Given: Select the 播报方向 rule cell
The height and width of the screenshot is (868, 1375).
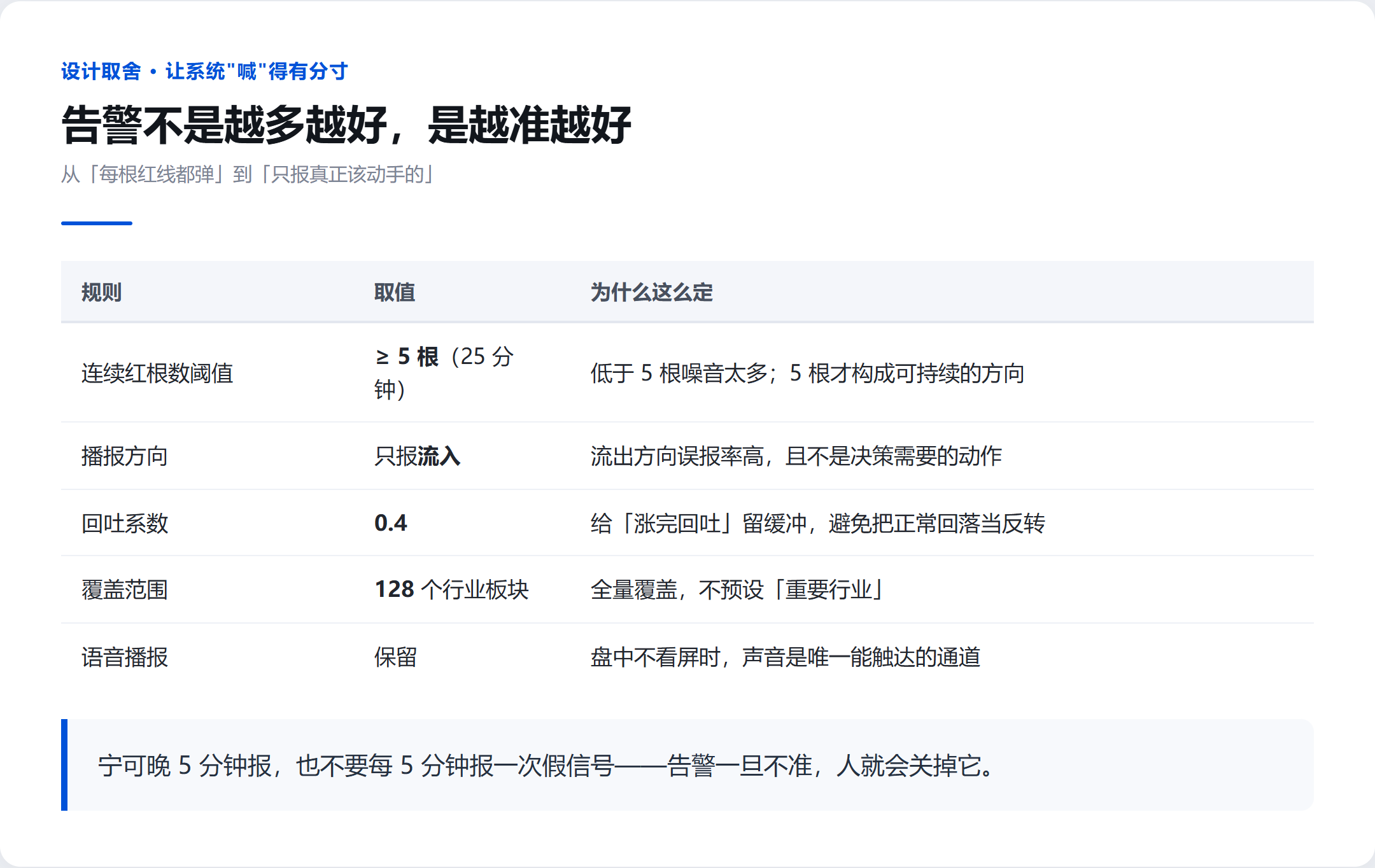Looking at the screenshot, I should [125, 456].
